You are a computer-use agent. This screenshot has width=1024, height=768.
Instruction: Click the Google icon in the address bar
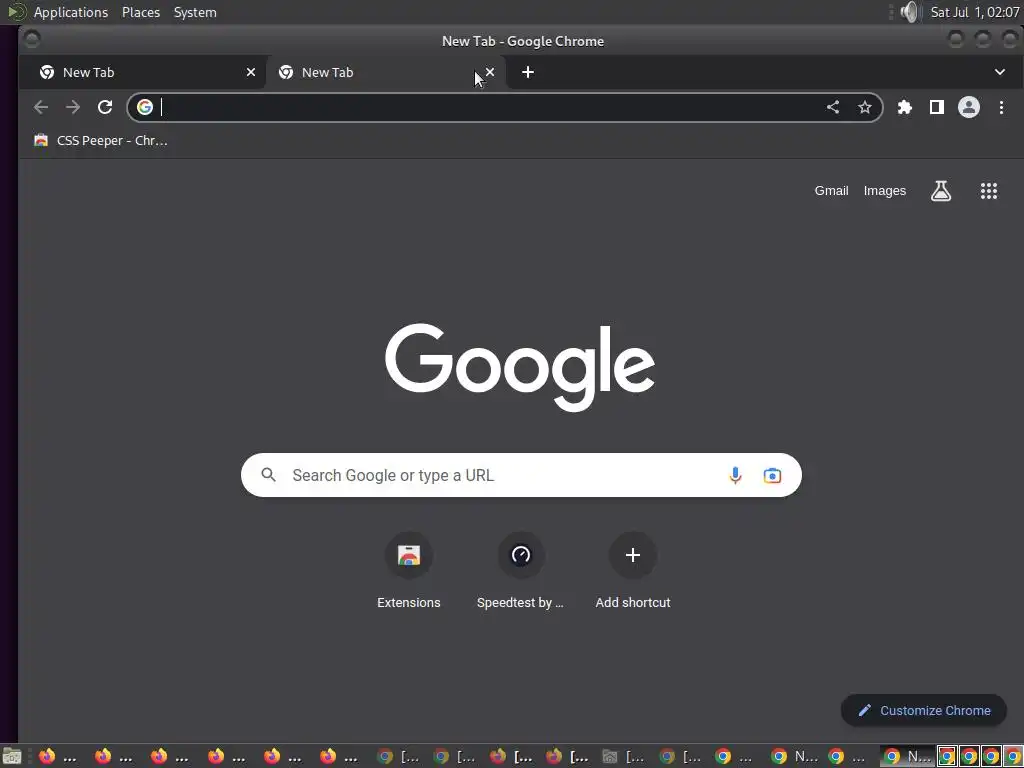145,107
